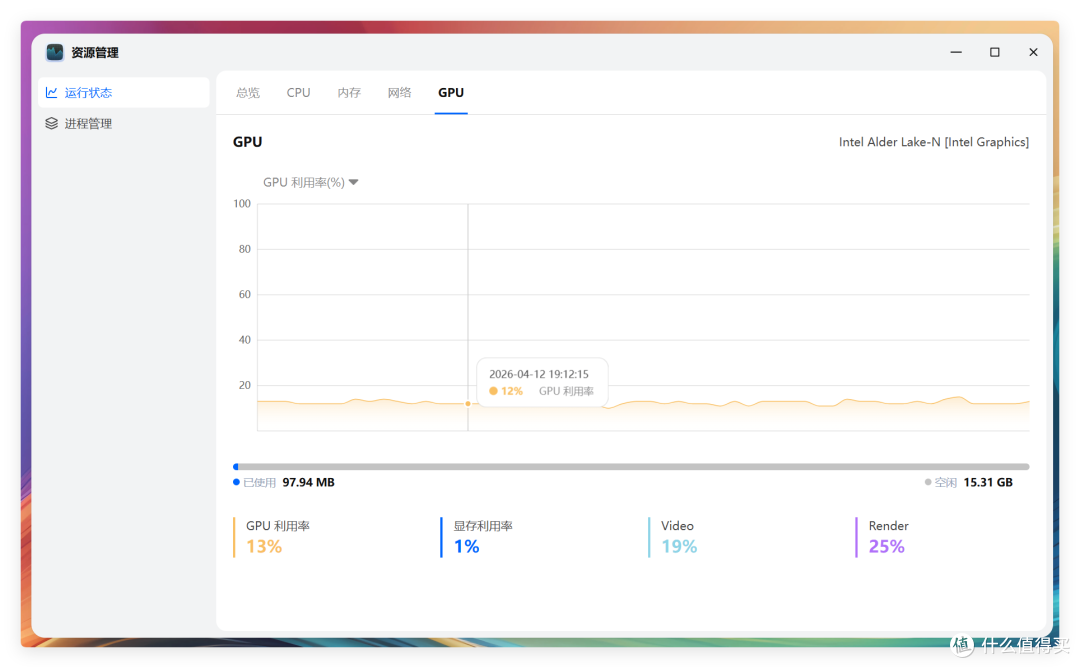Expand the GPU 利用率(%) dropdown
The width and height of the screenshot is (1080, 668).
tap(311, 182)
